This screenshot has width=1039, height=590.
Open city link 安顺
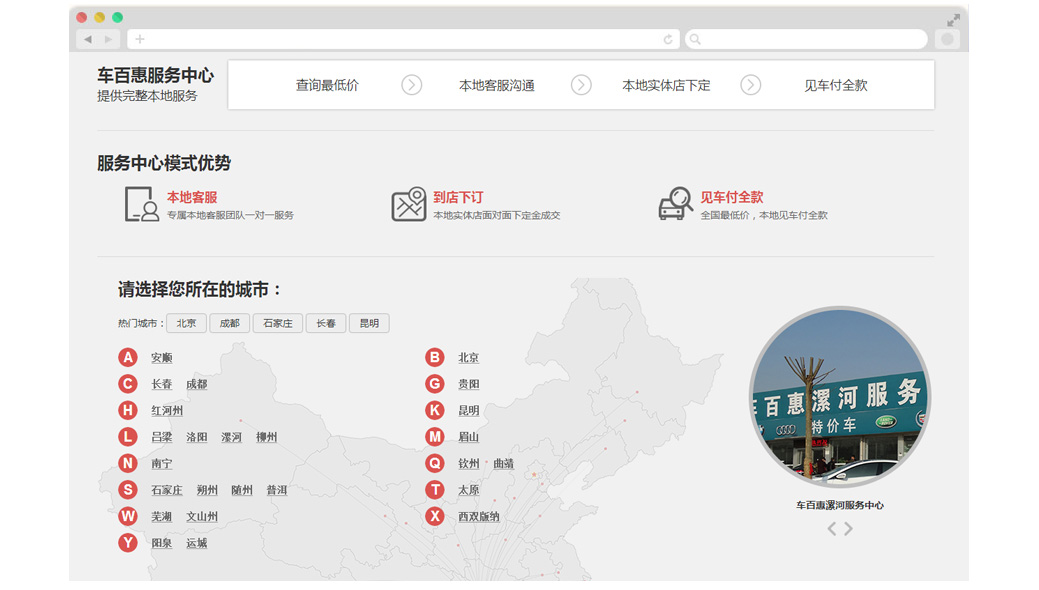(162, 357)
